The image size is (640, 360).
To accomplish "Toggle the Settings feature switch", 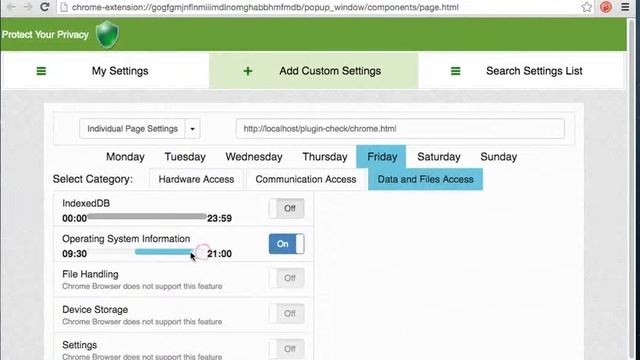I will (x=287, y=349).
